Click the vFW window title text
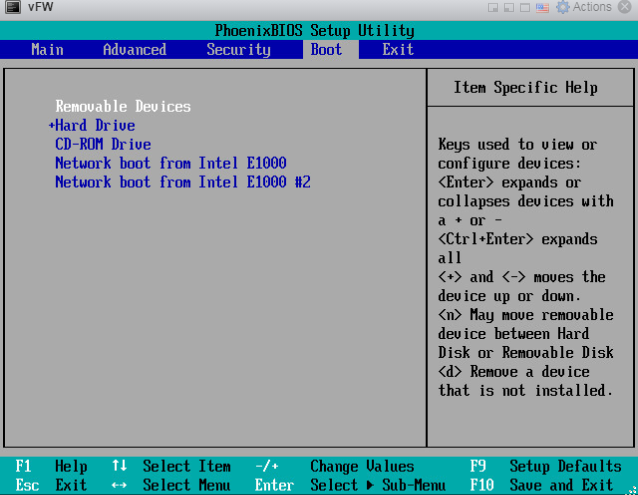The width and height of the screenshot is (638, 495). [40, 7]
